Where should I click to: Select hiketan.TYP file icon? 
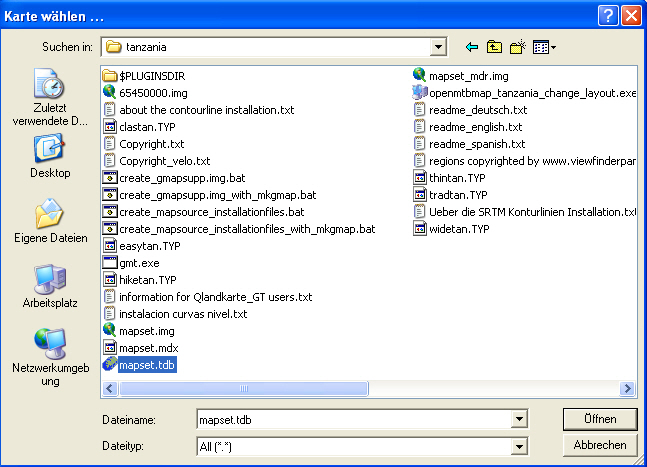click(110, 280)
